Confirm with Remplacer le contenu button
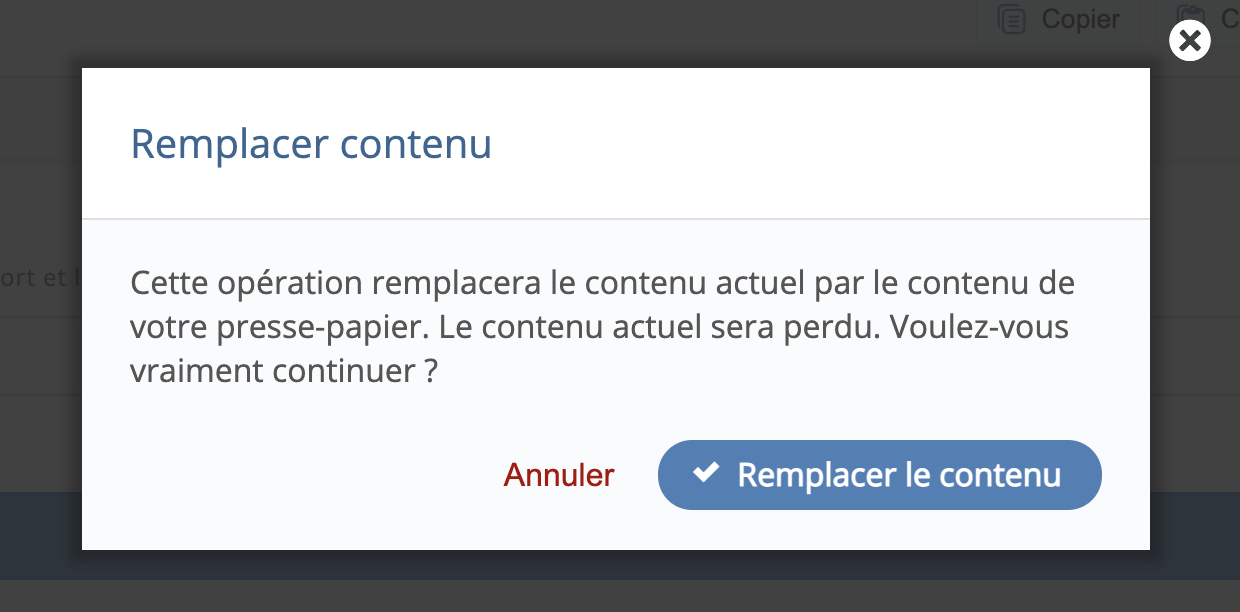The width and height of the screenshot is (1240, 612). [x=879, y=475]
